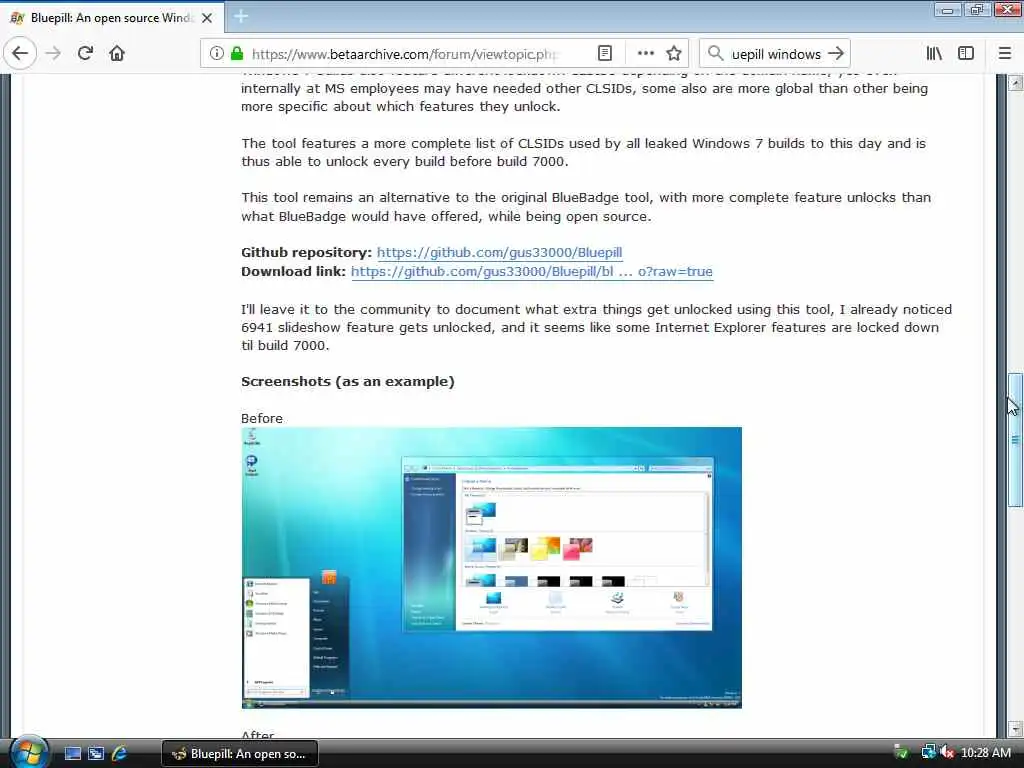Open the Github repository Bluepill link
The width and height of the screenshot is (1024, 768).
click(x=500, y=253)
